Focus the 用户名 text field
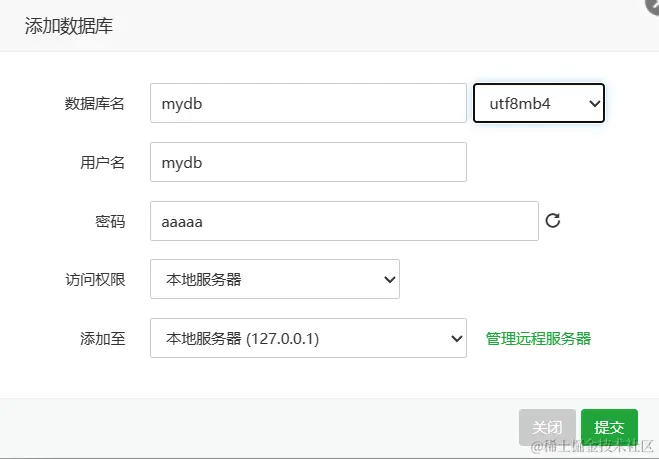This screenshot has height=459, width=659. point(308,162)
